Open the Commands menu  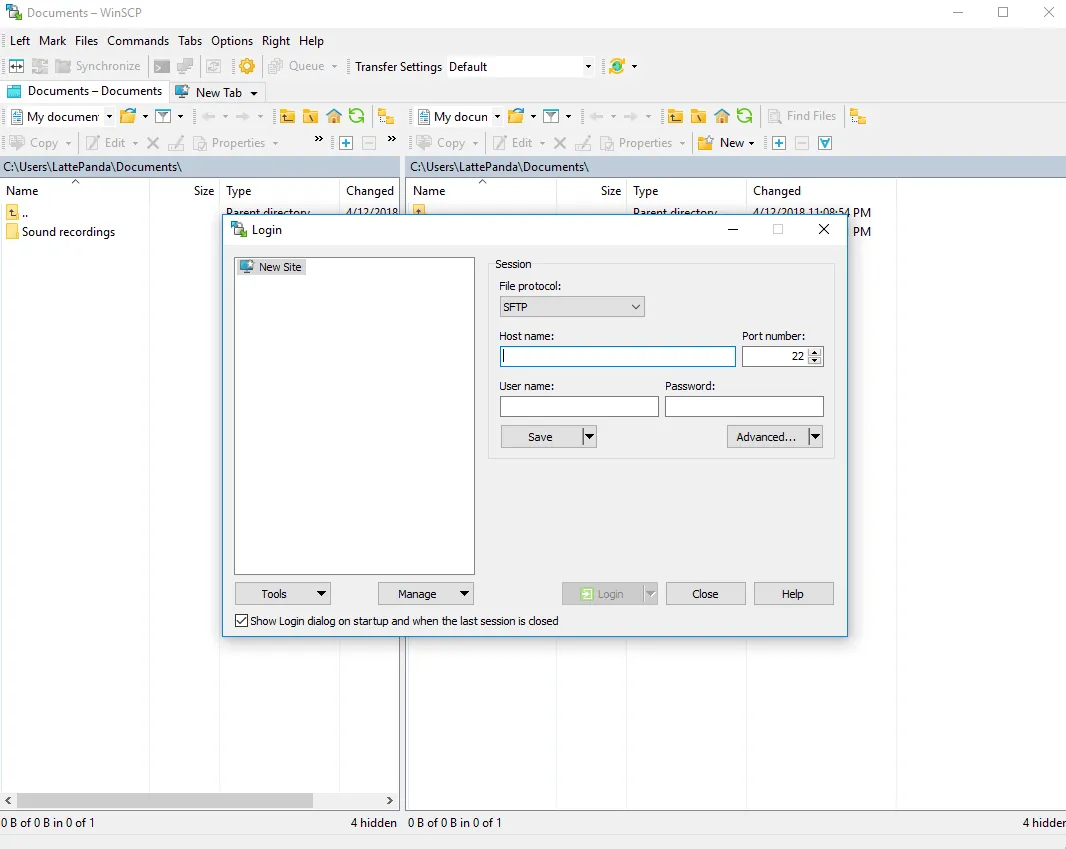[138, 41]
